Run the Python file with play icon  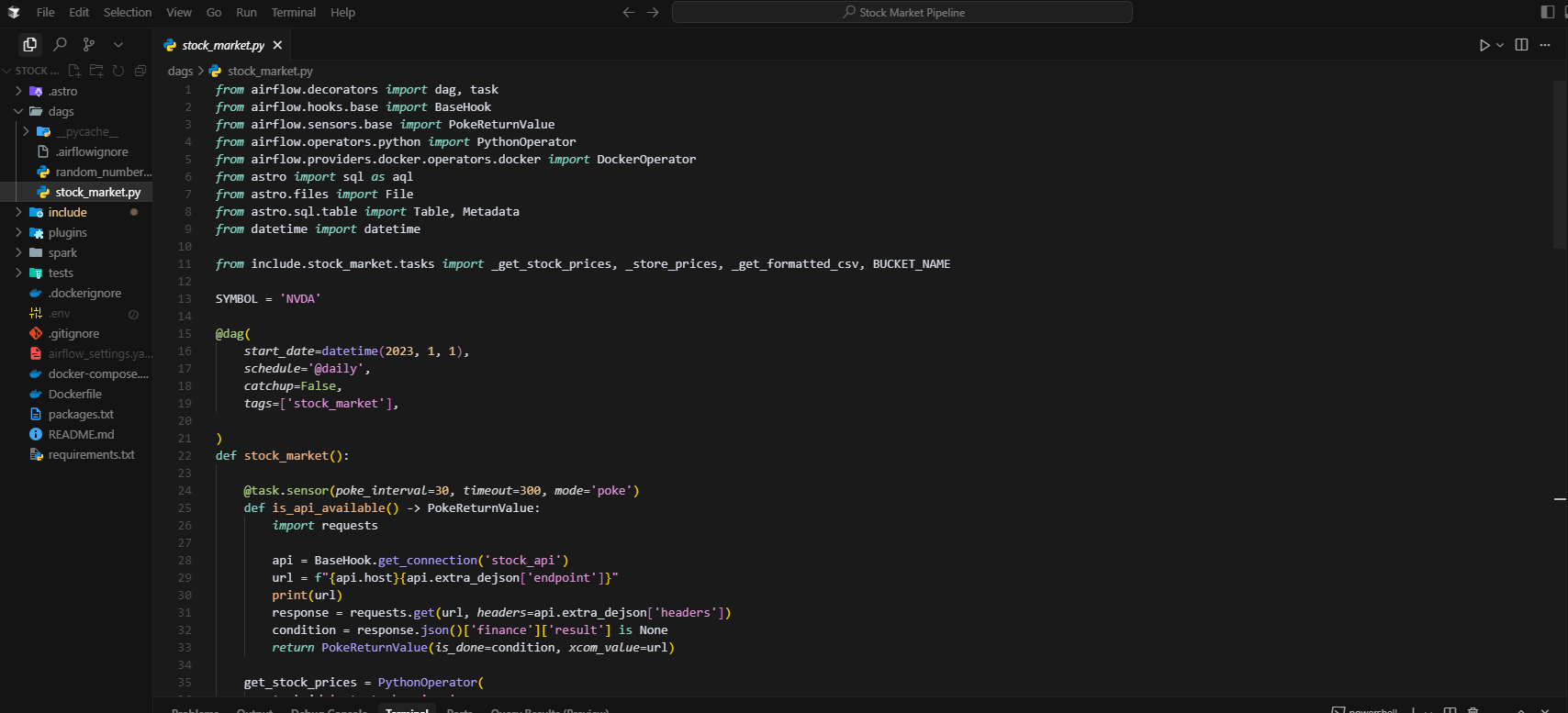1484,45
